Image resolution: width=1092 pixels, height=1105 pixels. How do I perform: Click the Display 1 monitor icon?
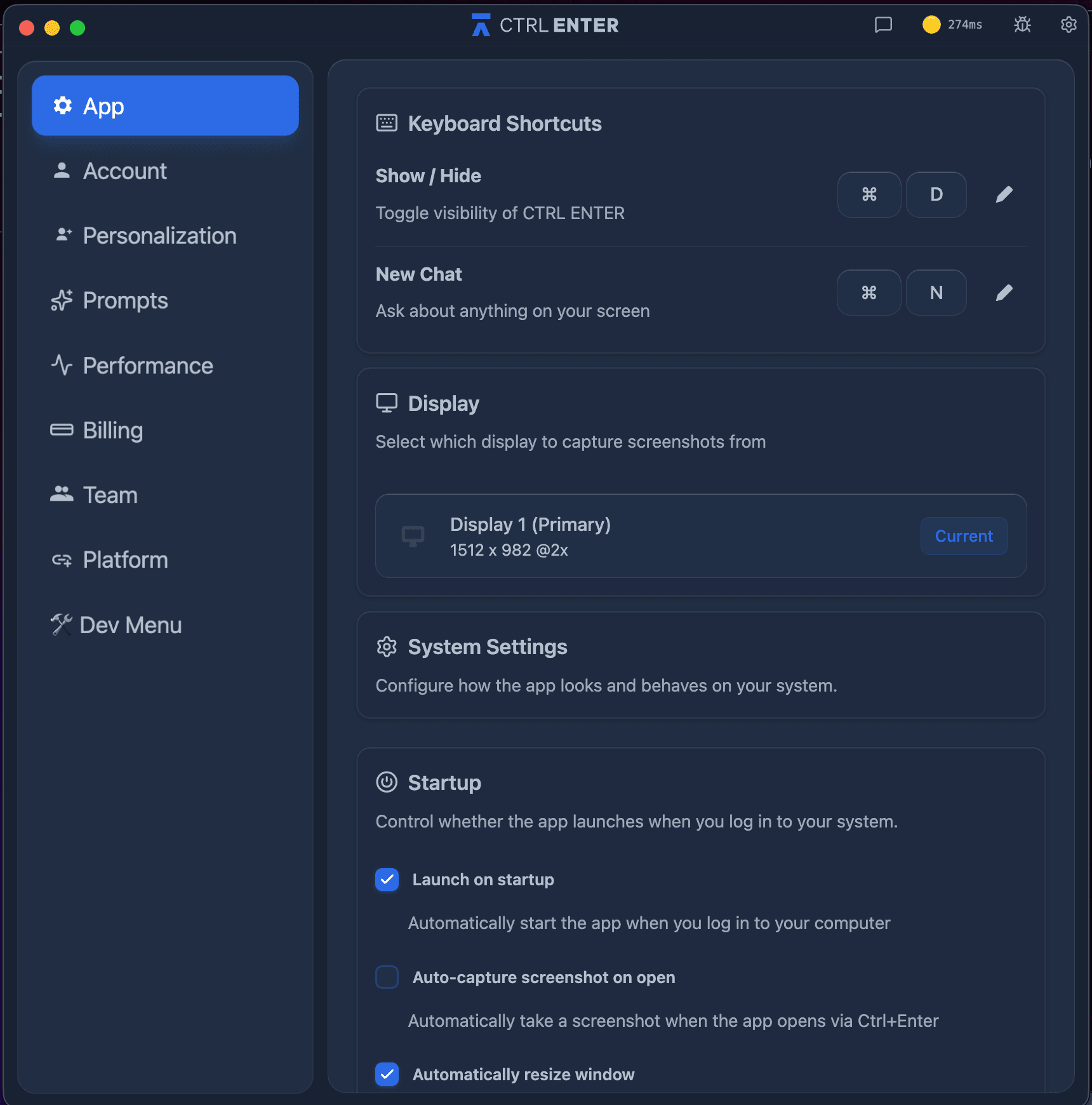click(413, 536)
